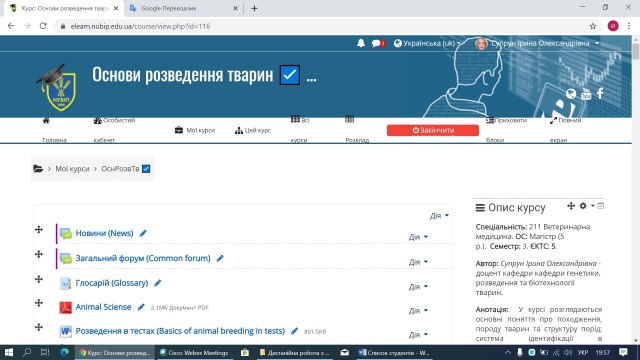Click move handle for Загальний форум row
Viewport: 640px width, 360px height.
tap(39, 254)
